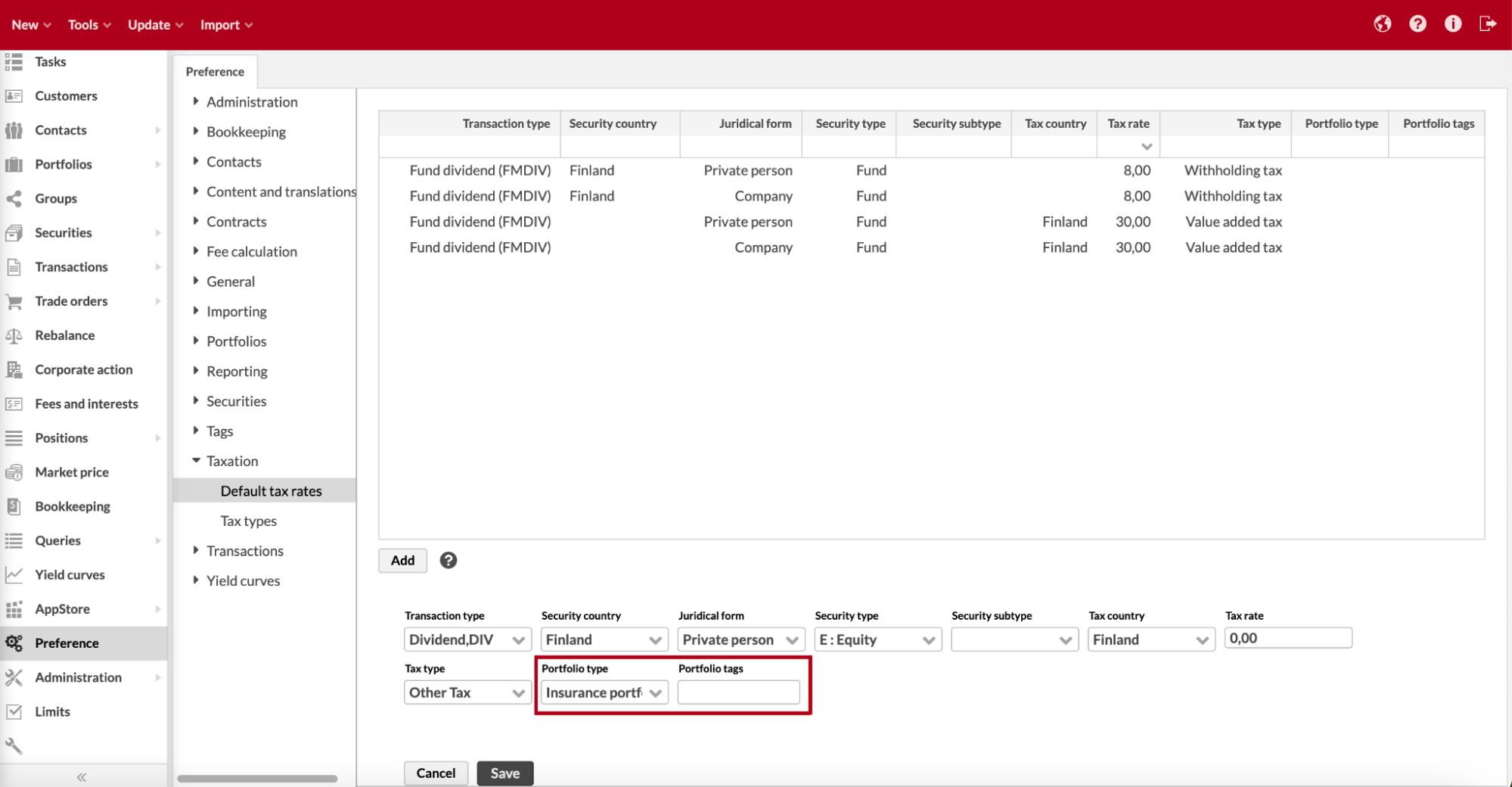Collapse the sidebar with double arrow
Viewport: 1512px width, 787px height.
(82, 777)
